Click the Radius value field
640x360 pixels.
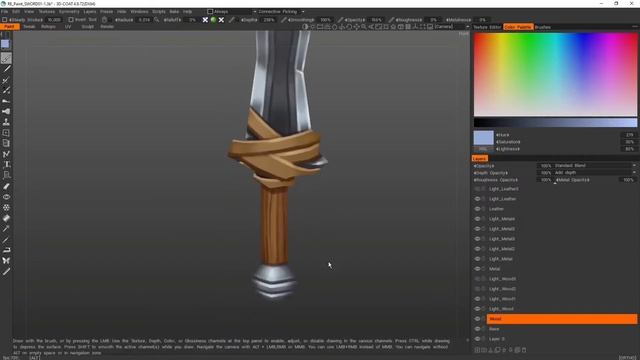[x=144, y=20]
